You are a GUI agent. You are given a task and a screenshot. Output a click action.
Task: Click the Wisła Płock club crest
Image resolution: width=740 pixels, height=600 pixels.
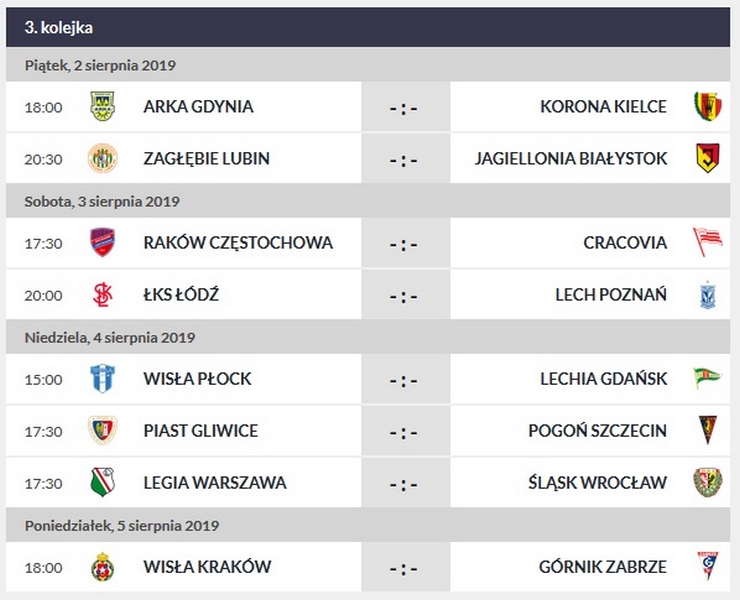(x=102, y=379)
